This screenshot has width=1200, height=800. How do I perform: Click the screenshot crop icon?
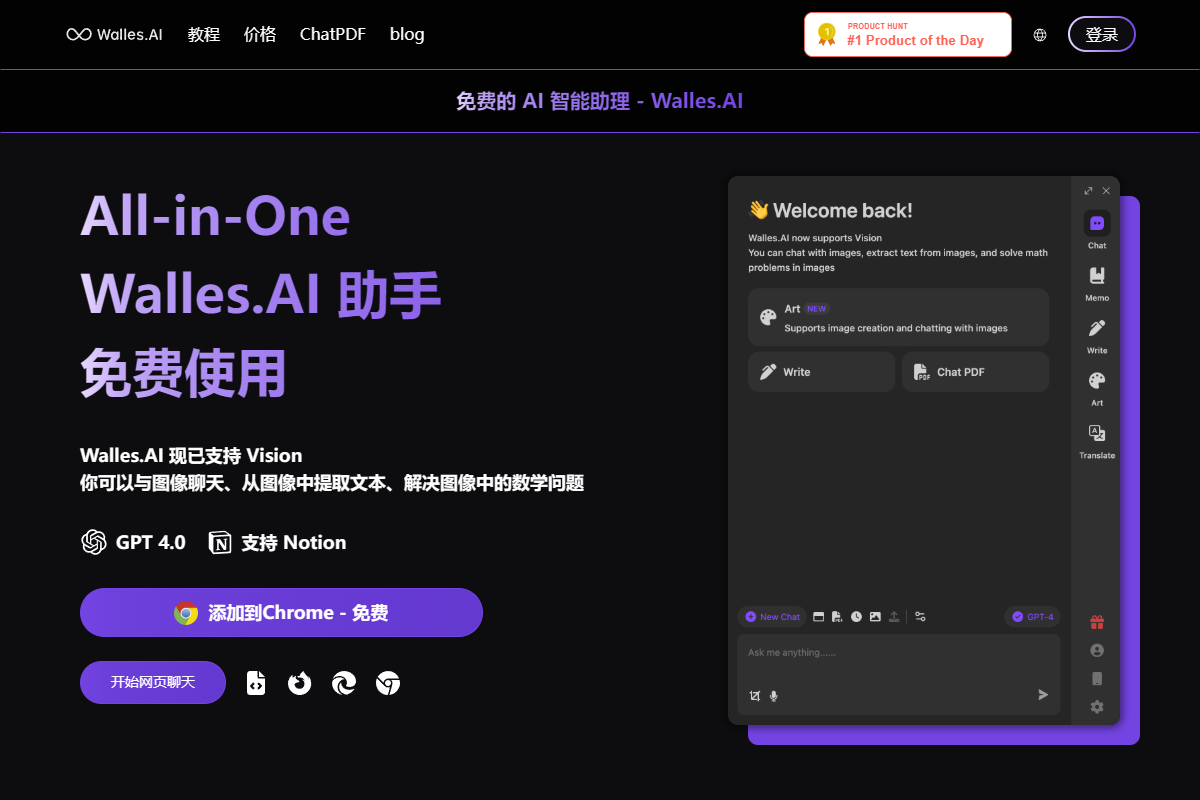[755, 695]
